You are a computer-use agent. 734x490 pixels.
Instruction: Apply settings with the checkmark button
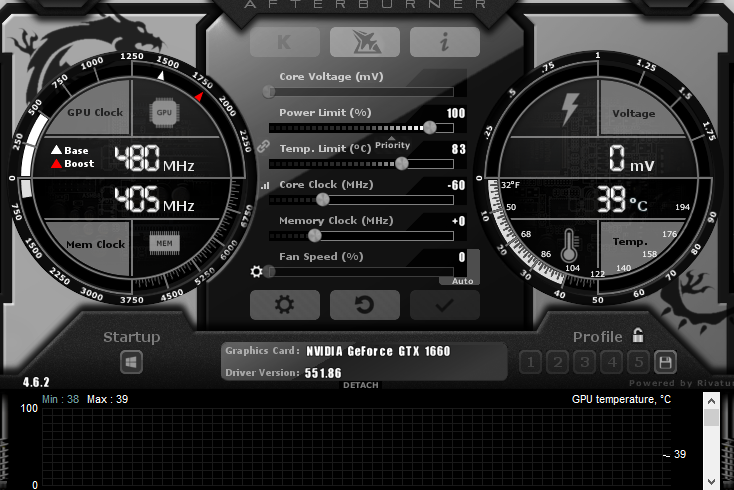(445, 305)
